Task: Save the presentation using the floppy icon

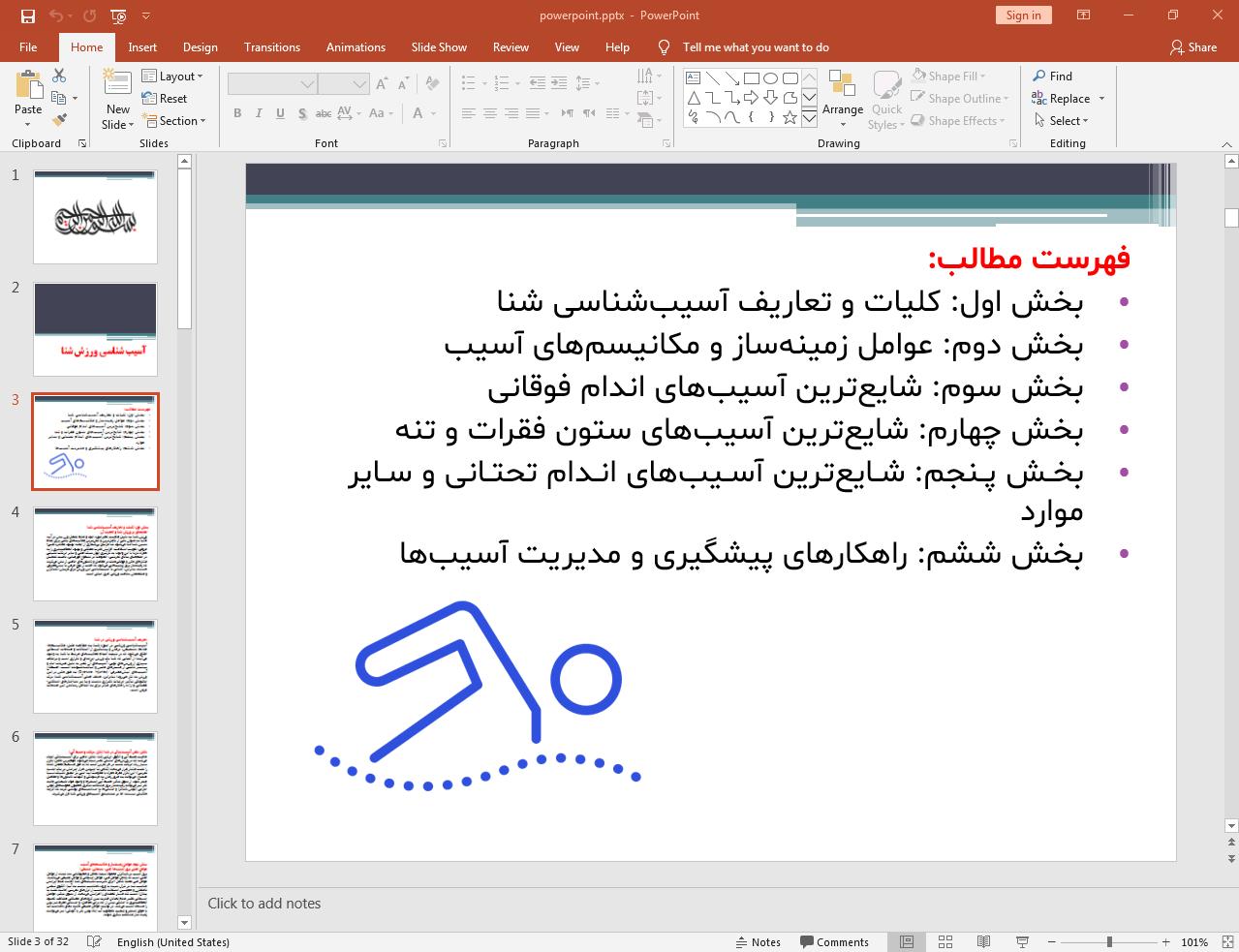Action: pyautogui.click(x=28, y=15)
